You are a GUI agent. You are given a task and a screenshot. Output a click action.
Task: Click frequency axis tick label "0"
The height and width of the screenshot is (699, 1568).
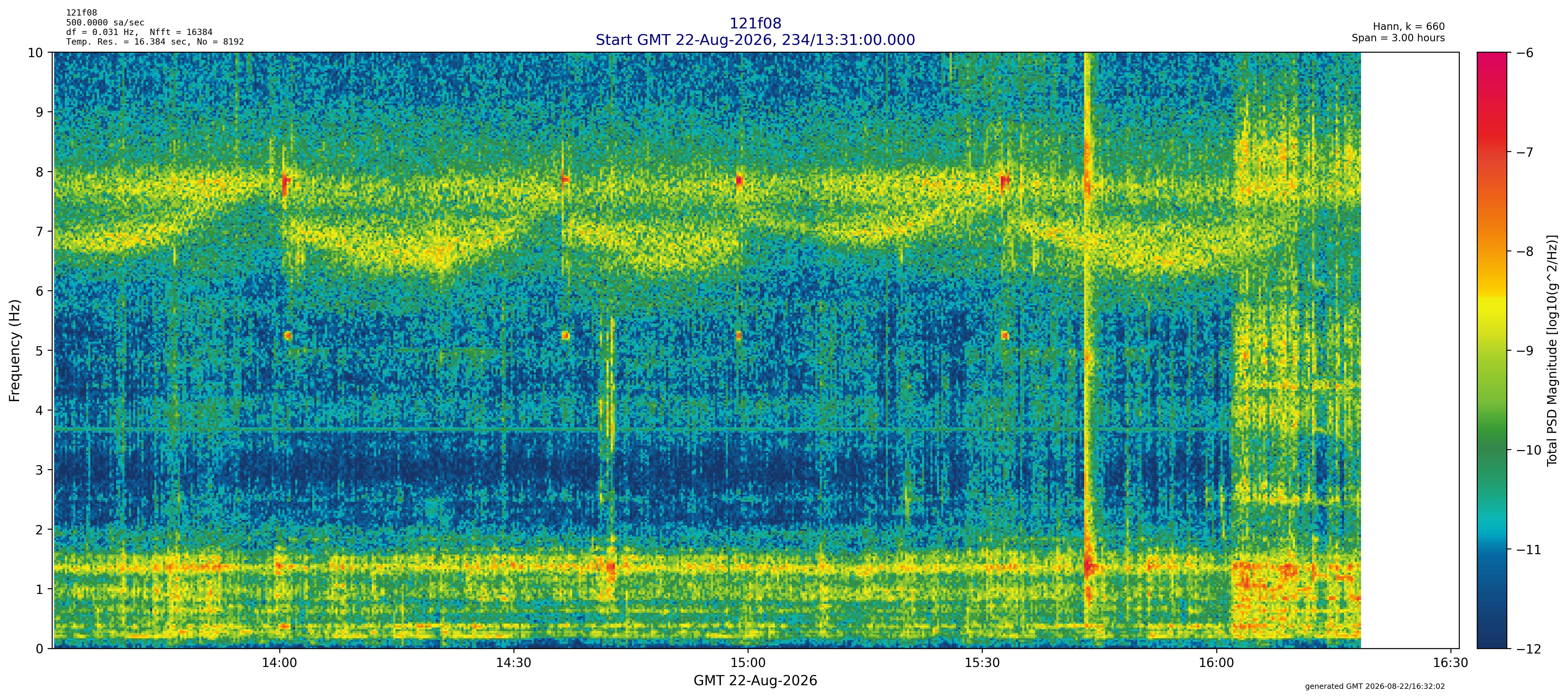39,649
